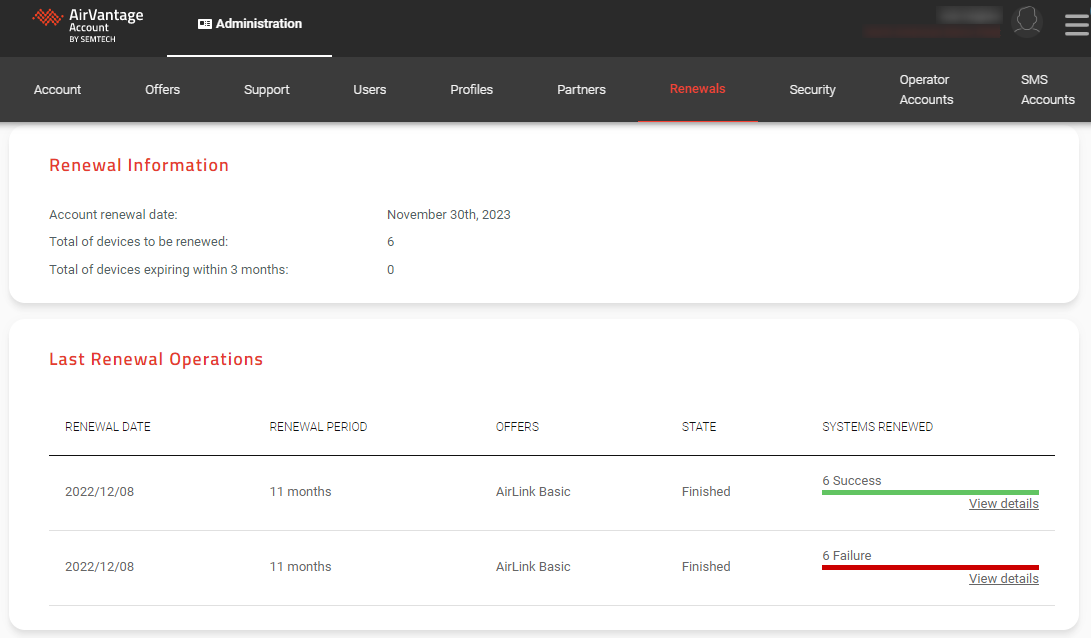Open the Administration section tab
Screen dimensions: 1091x638
250,24
